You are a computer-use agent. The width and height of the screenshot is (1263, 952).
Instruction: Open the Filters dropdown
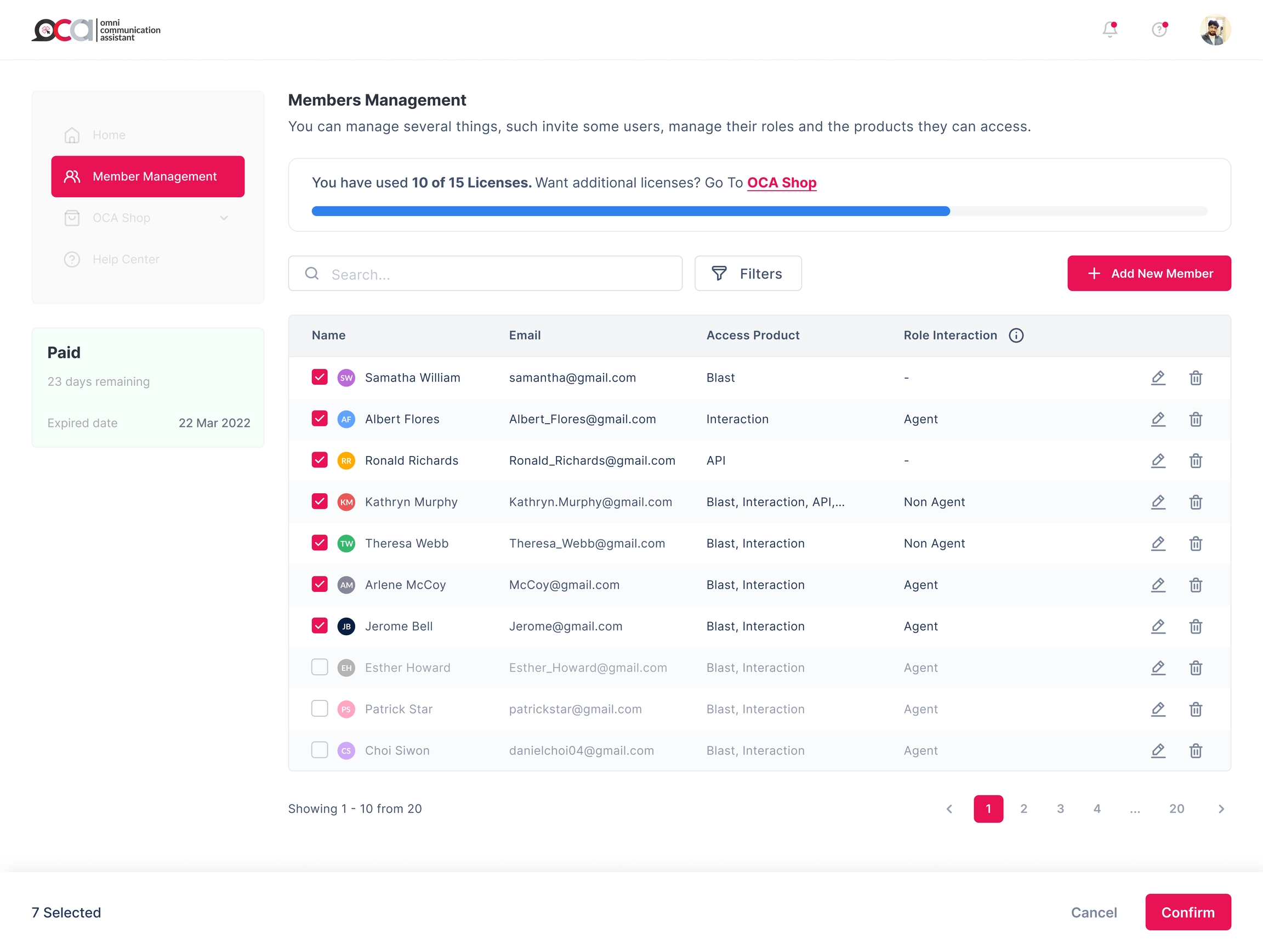(x=748, y=274)
